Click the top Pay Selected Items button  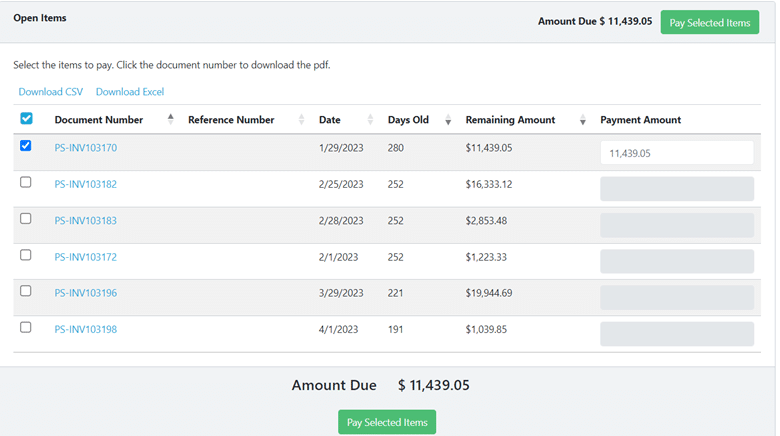coord(709,22)
